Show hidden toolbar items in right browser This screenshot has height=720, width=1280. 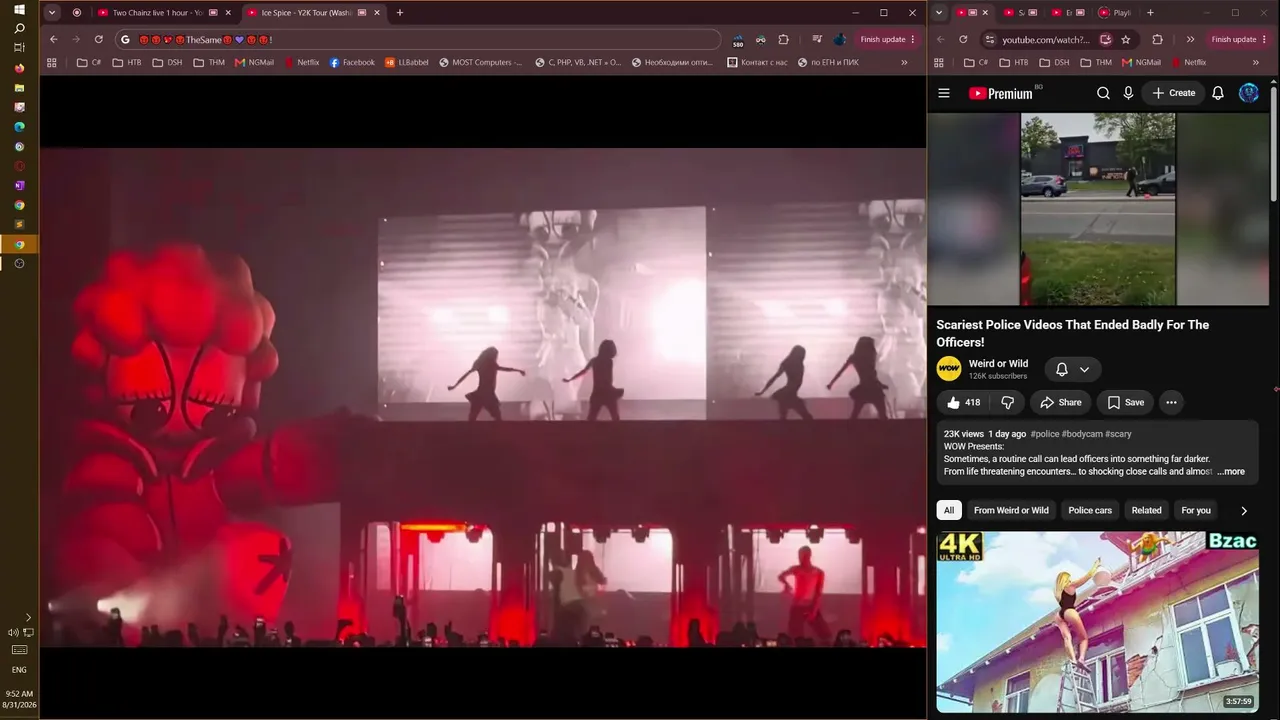(1190, 39)
